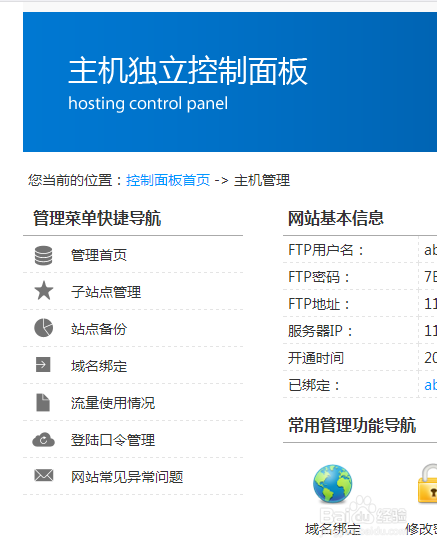Click the FTP密码 label
Viewport: 437px width, 549px height.
[319, 277]
